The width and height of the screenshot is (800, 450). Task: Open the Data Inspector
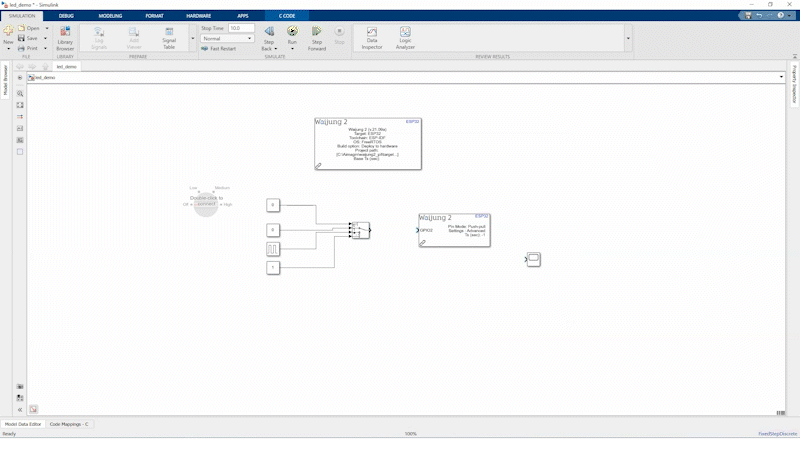pos(372,37)
